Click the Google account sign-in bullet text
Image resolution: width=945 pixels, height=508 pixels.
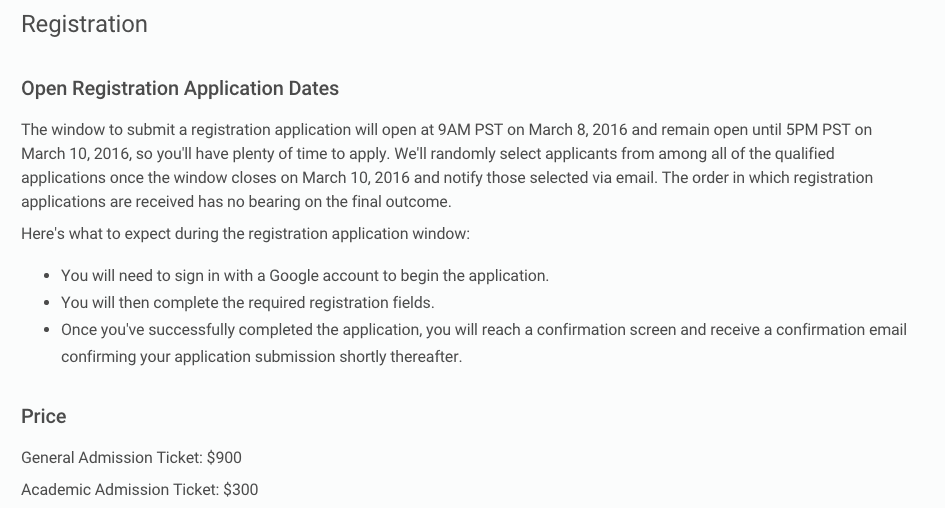pos(305,276)
